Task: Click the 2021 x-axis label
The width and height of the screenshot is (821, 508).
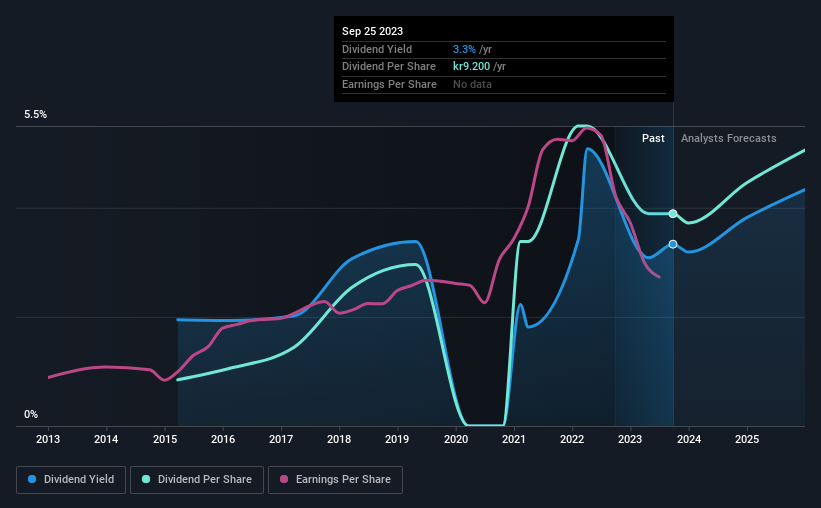Action: 514,439
